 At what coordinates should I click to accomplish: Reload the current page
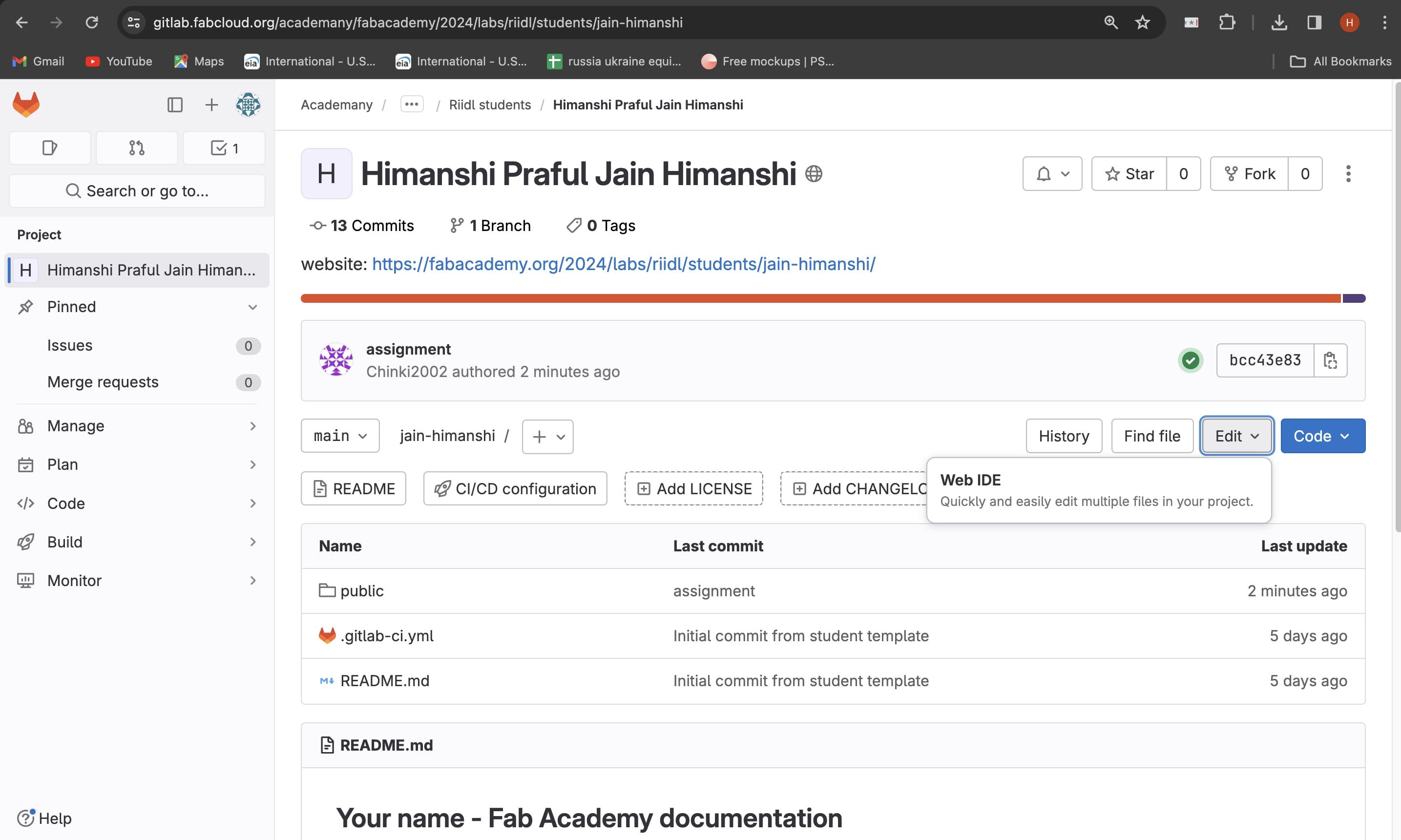92,22
